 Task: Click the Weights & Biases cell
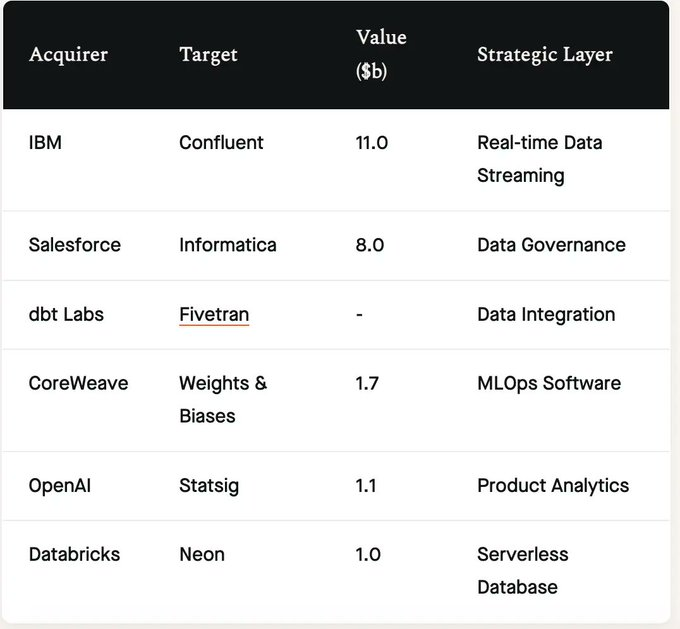point(223,399)
